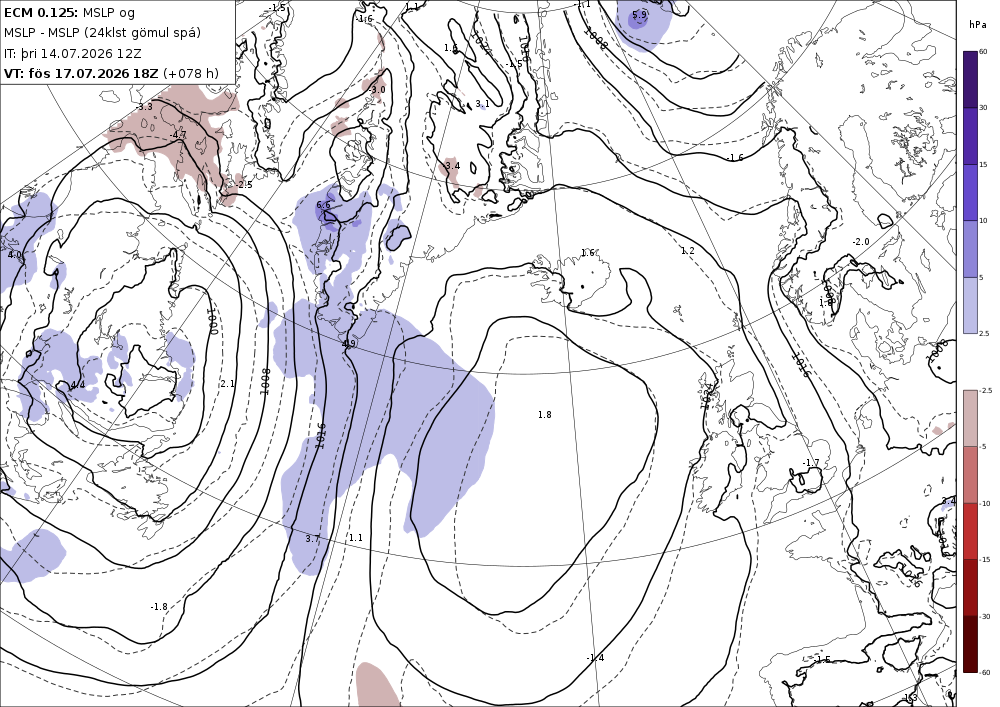Click the 5–10 hPa lavender legend band
Image resolution: width=1000 pixels, height=707 pixels.
click(x=970, y=249)
